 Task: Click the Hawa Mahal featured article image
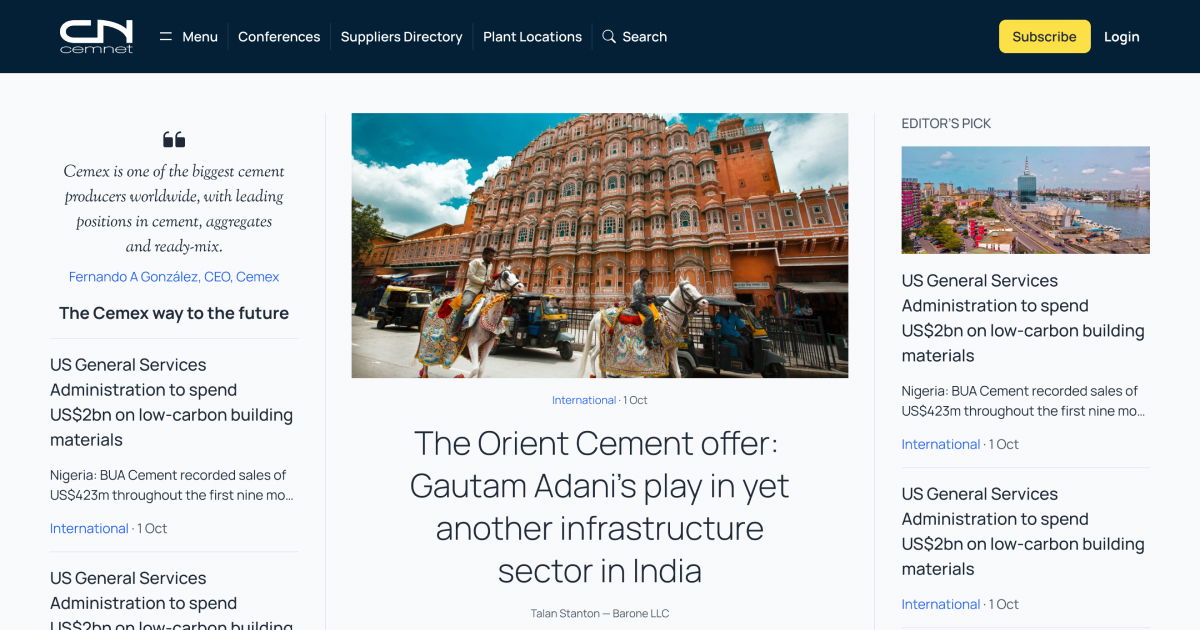pos(600,245)
